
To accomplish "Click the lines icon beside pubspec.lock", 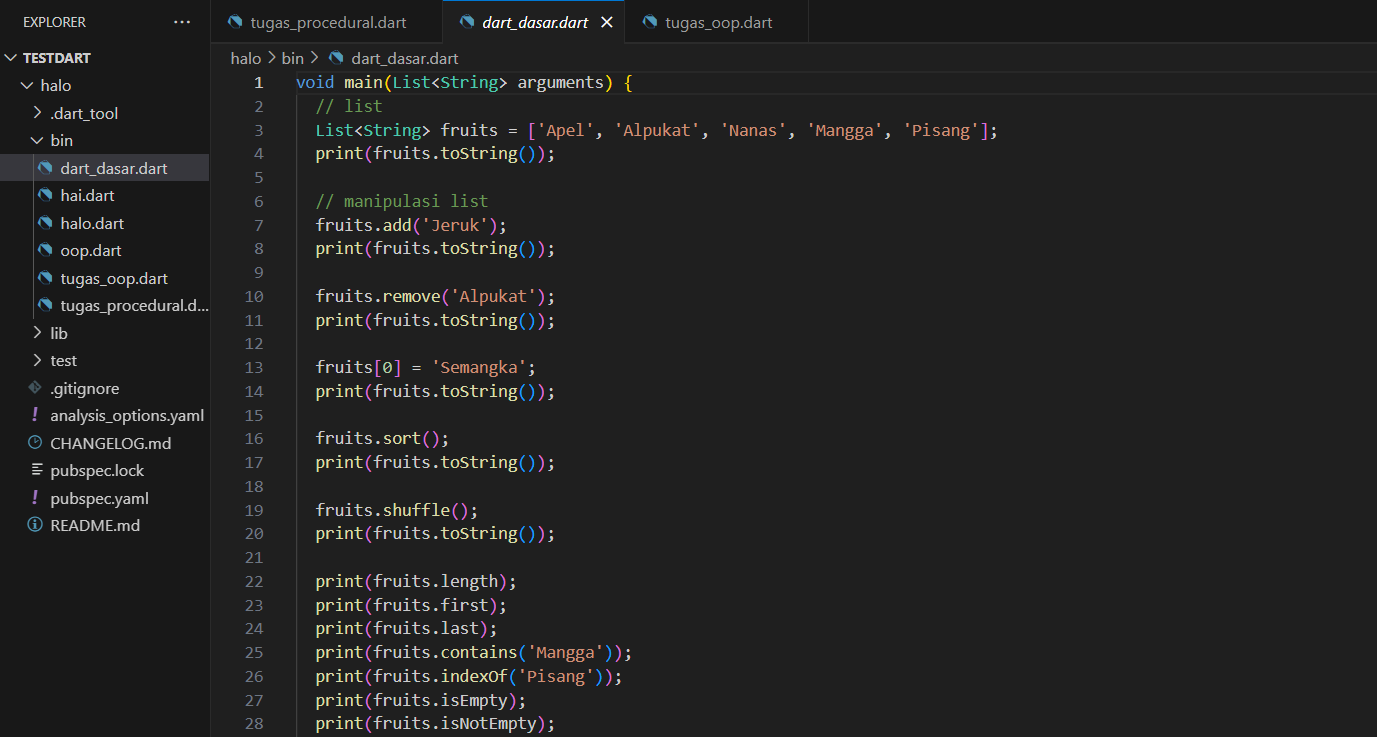I will [x=36, y=470].
